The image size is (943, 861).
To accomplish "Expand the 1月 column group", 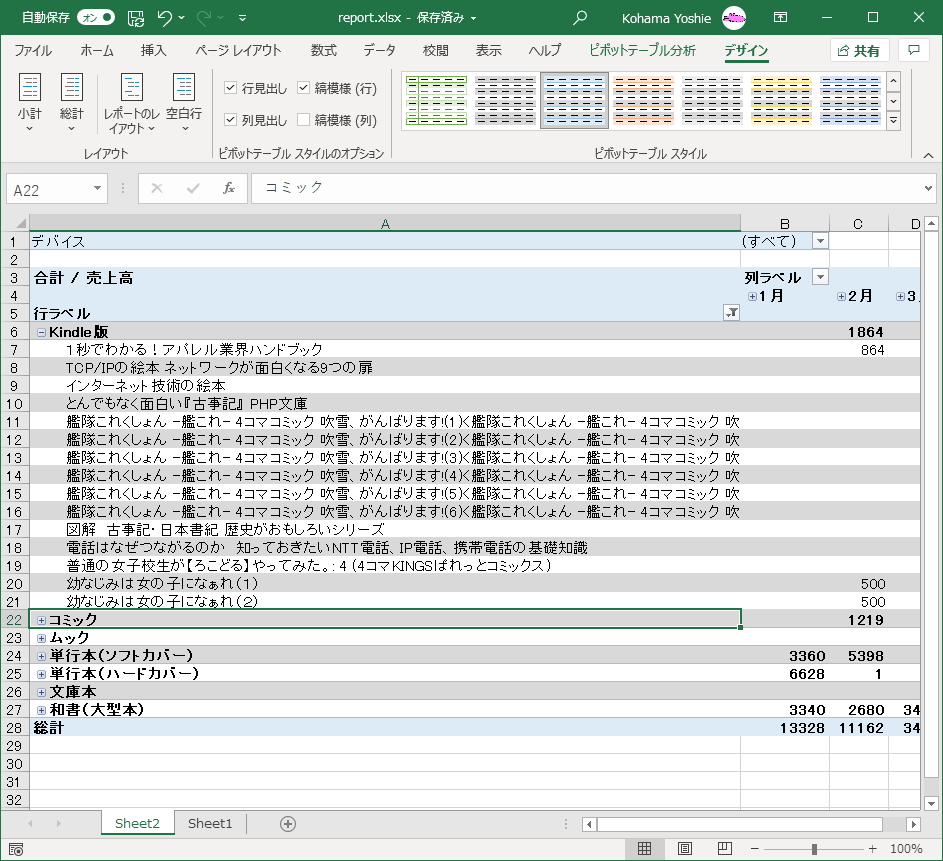I will point(752,296).
